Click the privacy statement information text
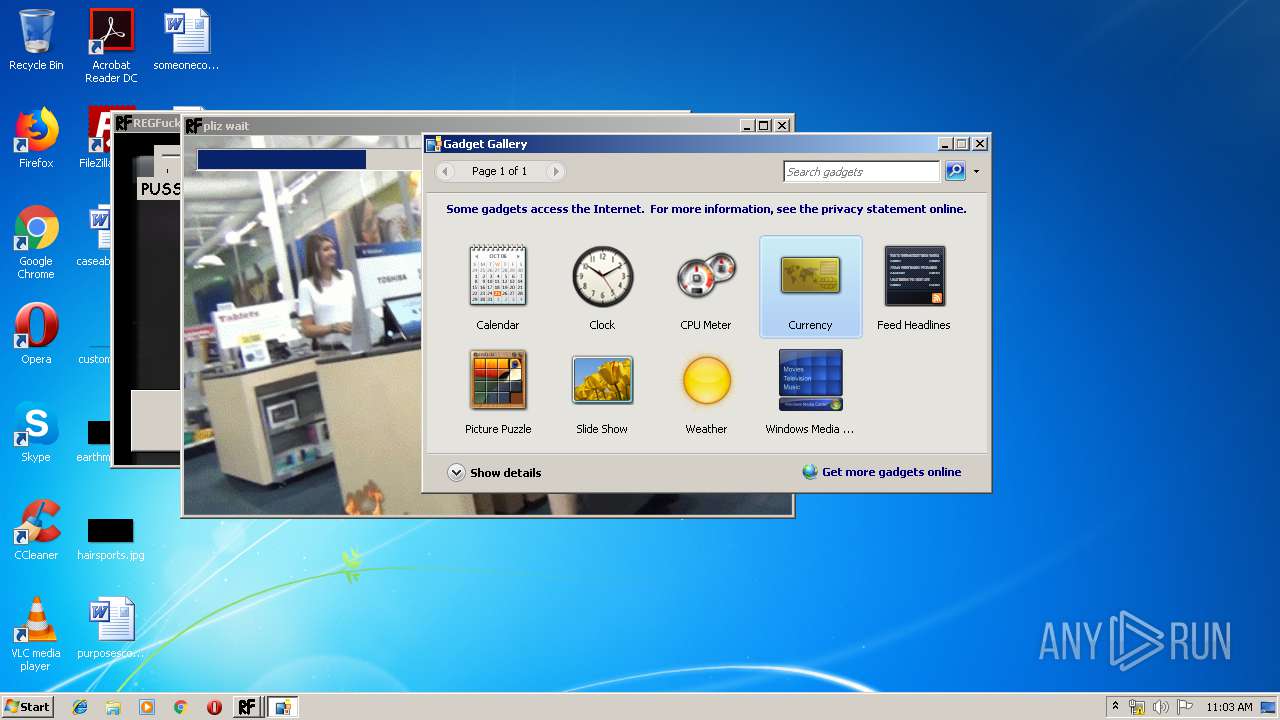 [x=706, y=209]
